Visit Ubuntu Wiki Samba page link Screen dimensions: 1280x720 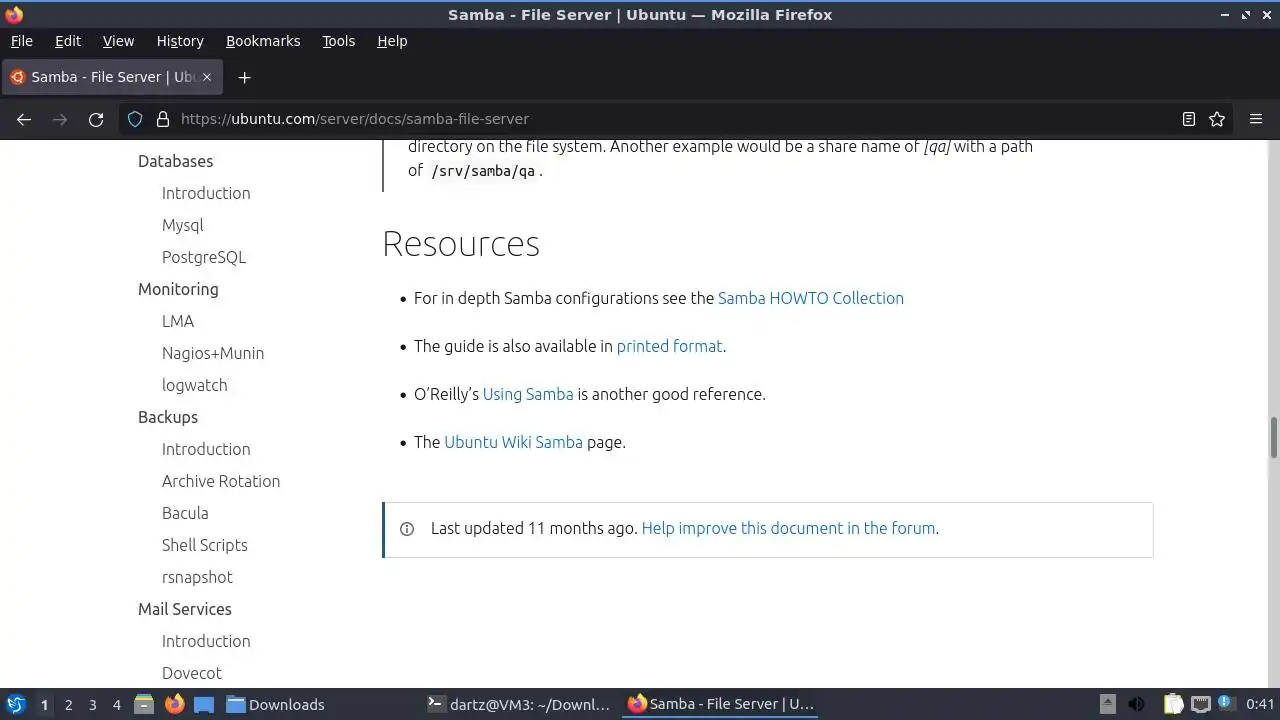pos(513,442)
